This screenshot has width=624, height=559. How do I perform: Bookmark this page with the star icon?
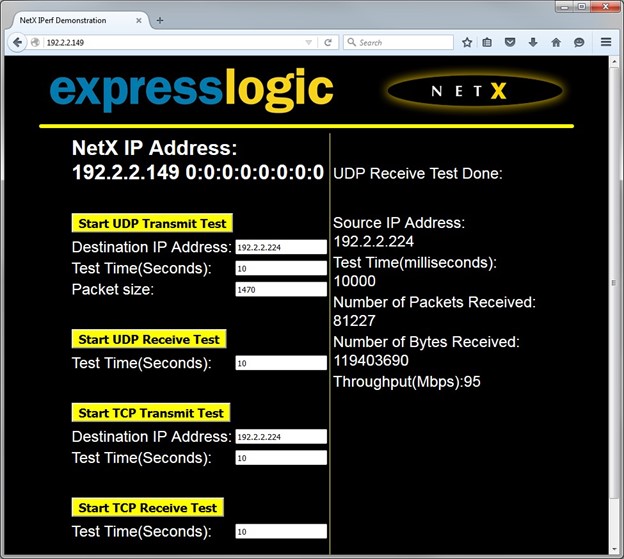point(466,42)
